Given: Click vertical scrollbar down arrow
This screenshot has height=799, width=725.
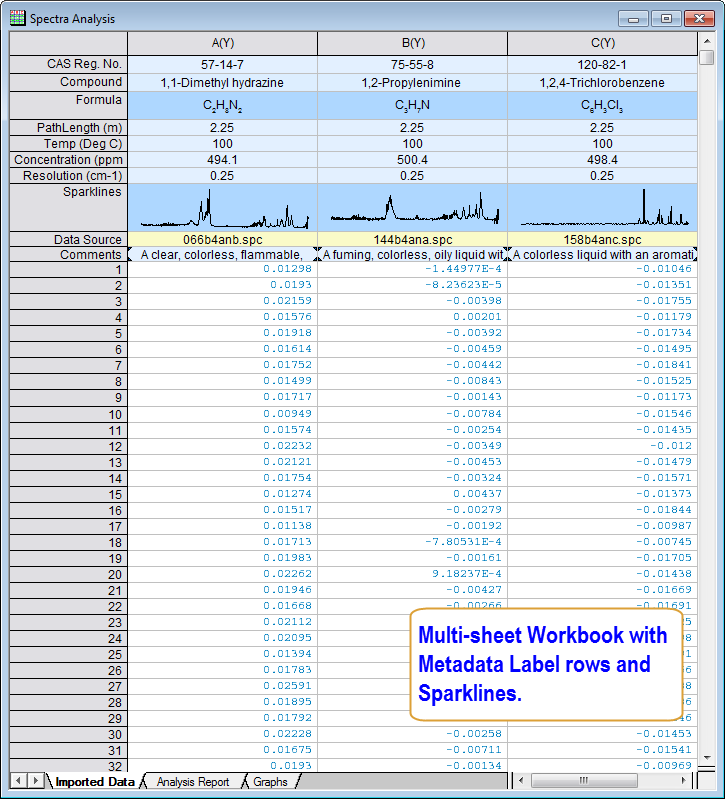Looking at the screenshot, I should pos(707,759).
